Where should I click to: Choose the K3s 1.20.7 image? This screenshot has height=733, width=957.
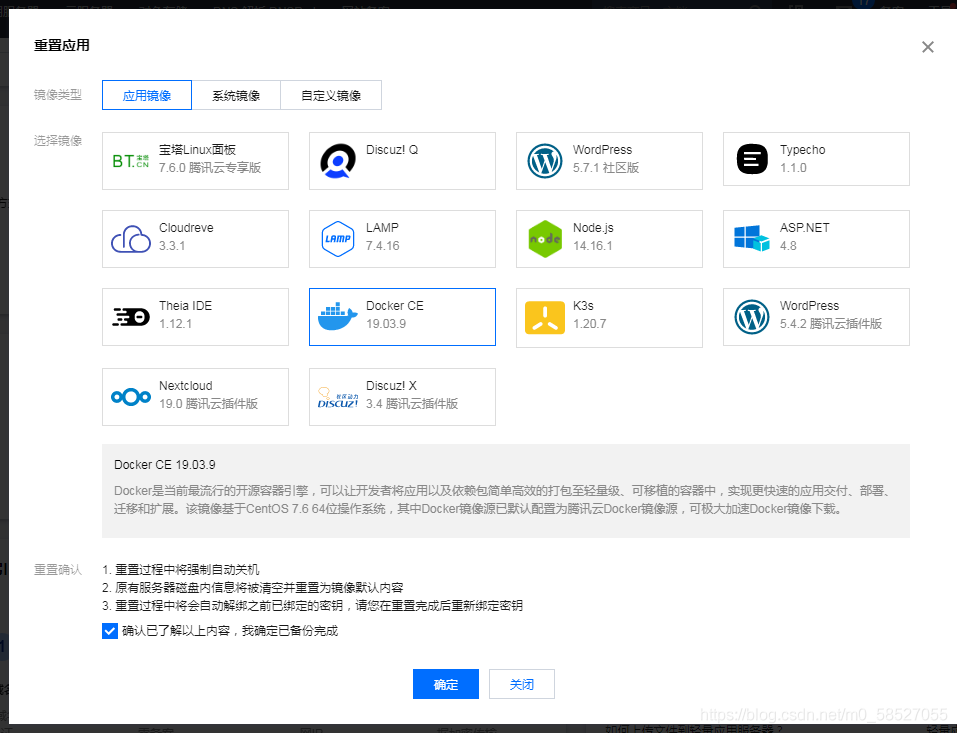pyautogui.click(x=609, y=317)
